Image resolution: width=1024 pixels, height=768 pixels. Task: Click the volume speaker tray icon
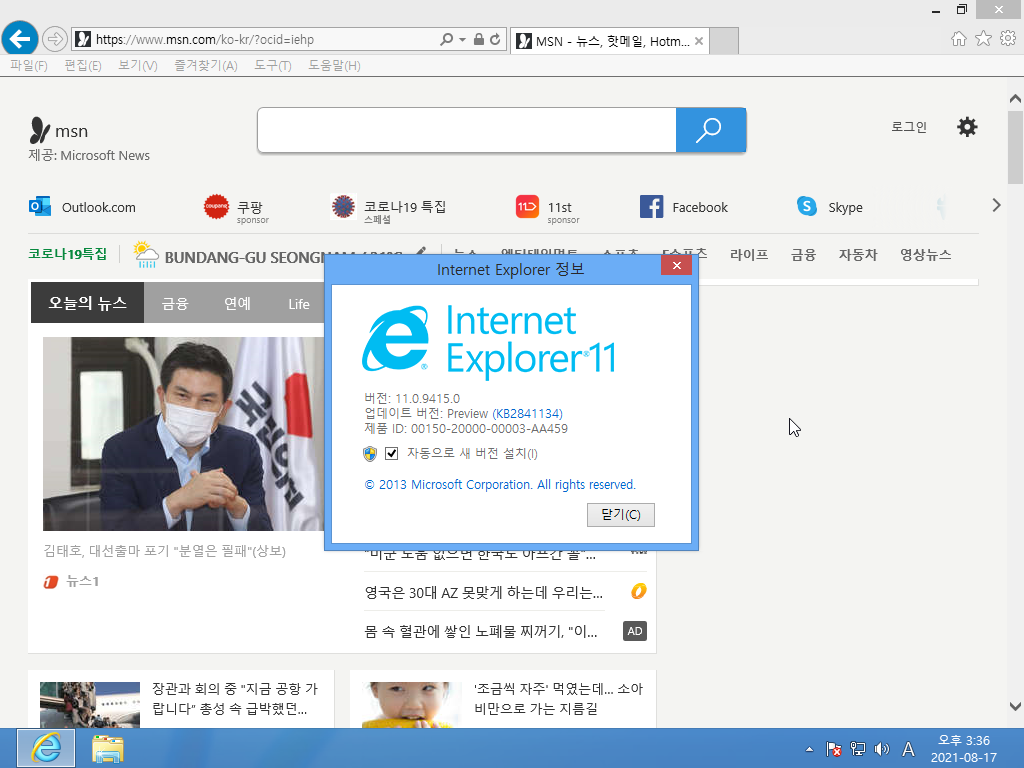tap(882, 749)
